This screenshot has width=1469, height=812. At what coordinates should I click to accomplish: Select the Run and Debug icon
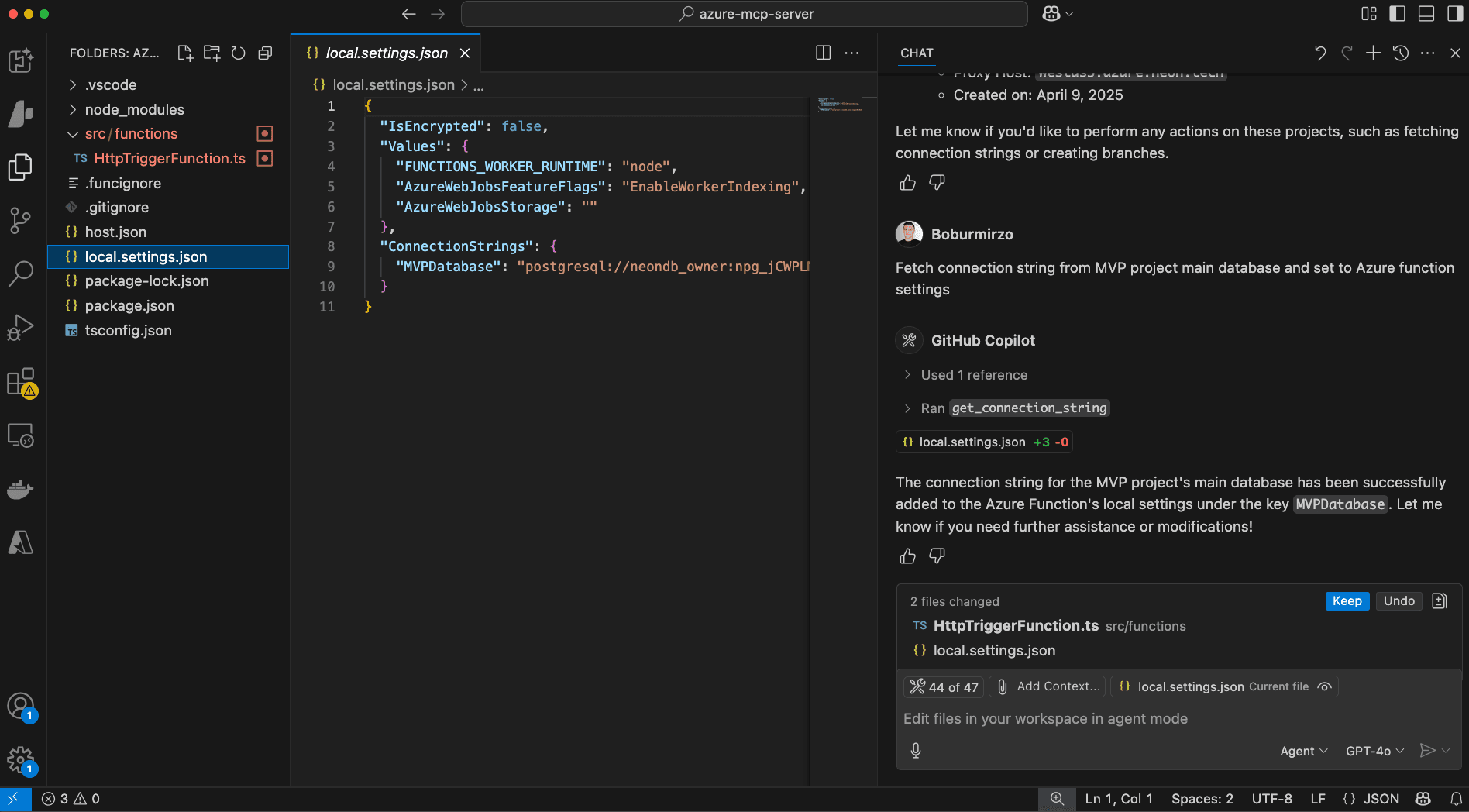click(x=20, y=326)
